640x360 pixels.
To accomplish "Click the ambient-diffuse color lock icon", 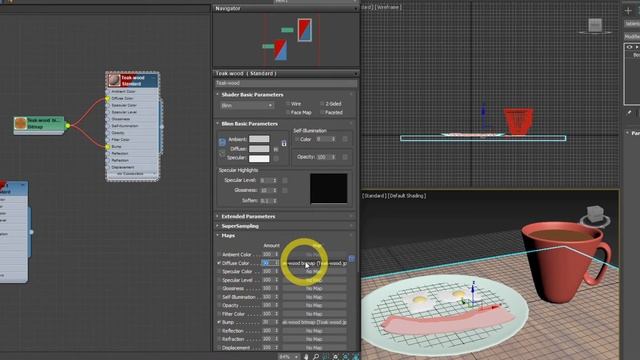I will [284, 143].
